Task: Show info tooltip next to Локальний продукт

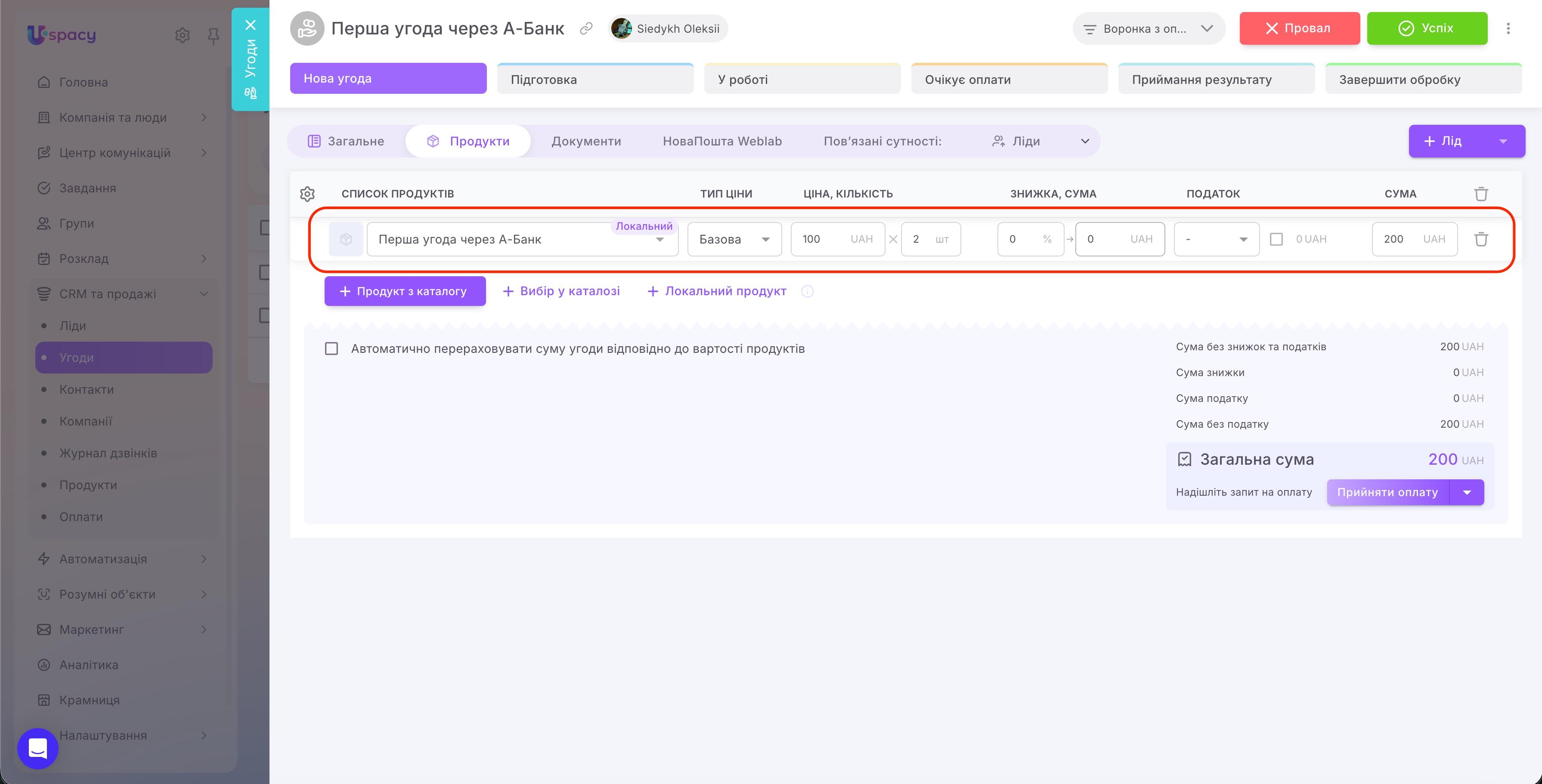Action: (x=807, y=291)
